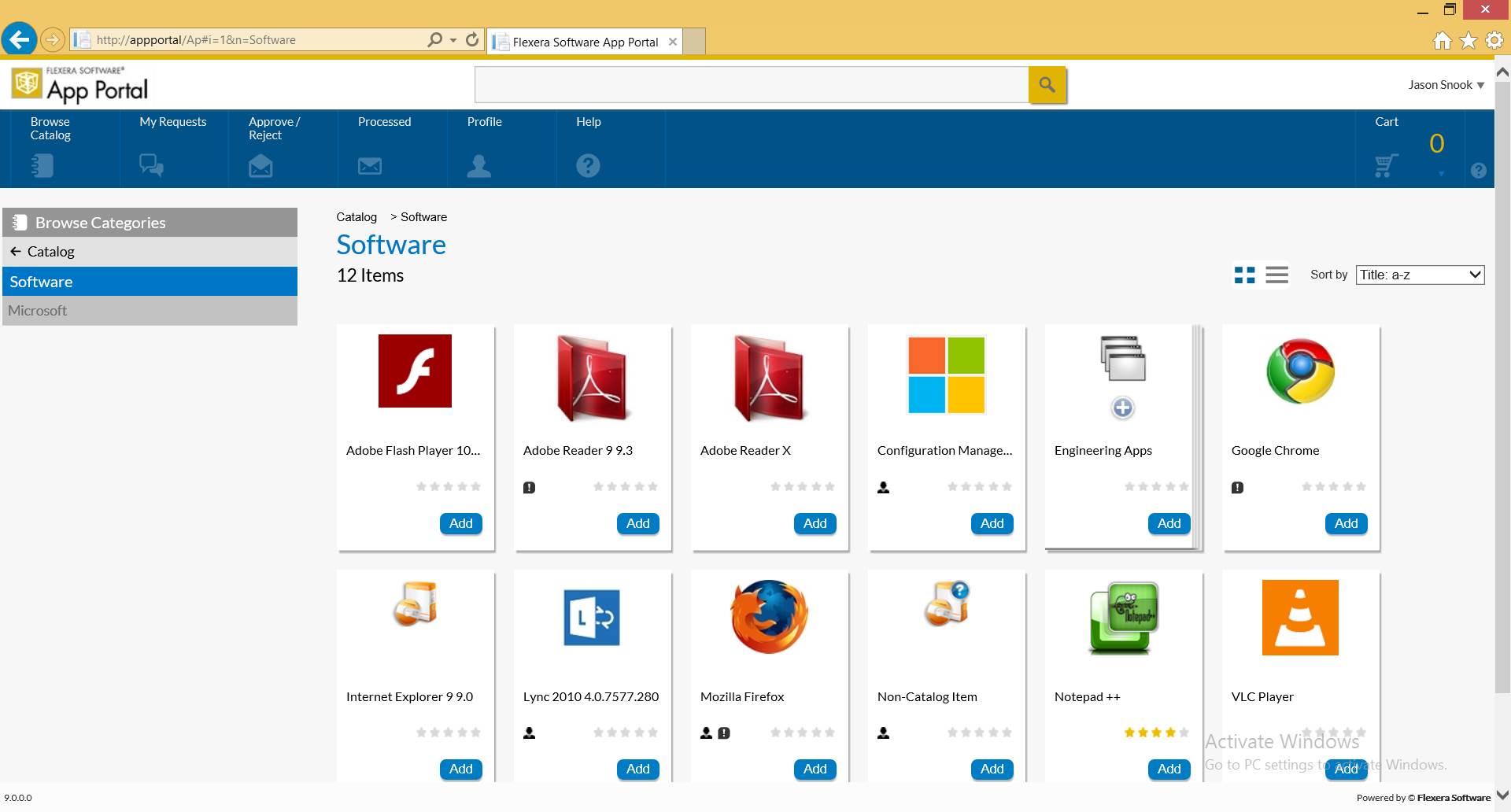
Task: Click the small help icon beside the cart
Action: (1478, 171)
